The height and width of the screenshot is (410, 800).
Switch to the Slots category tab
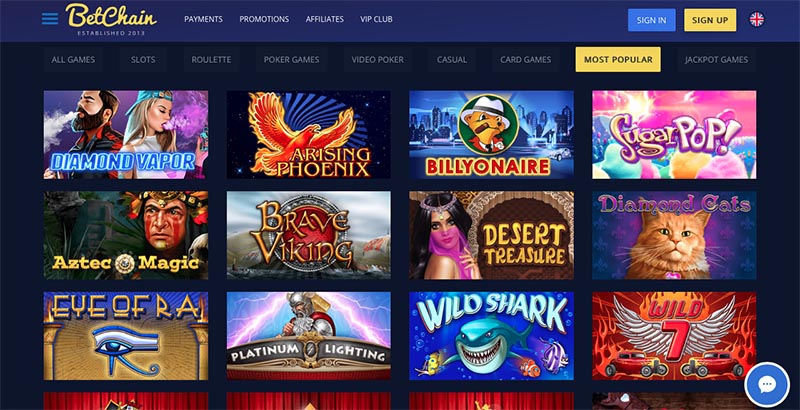point(143,60)
